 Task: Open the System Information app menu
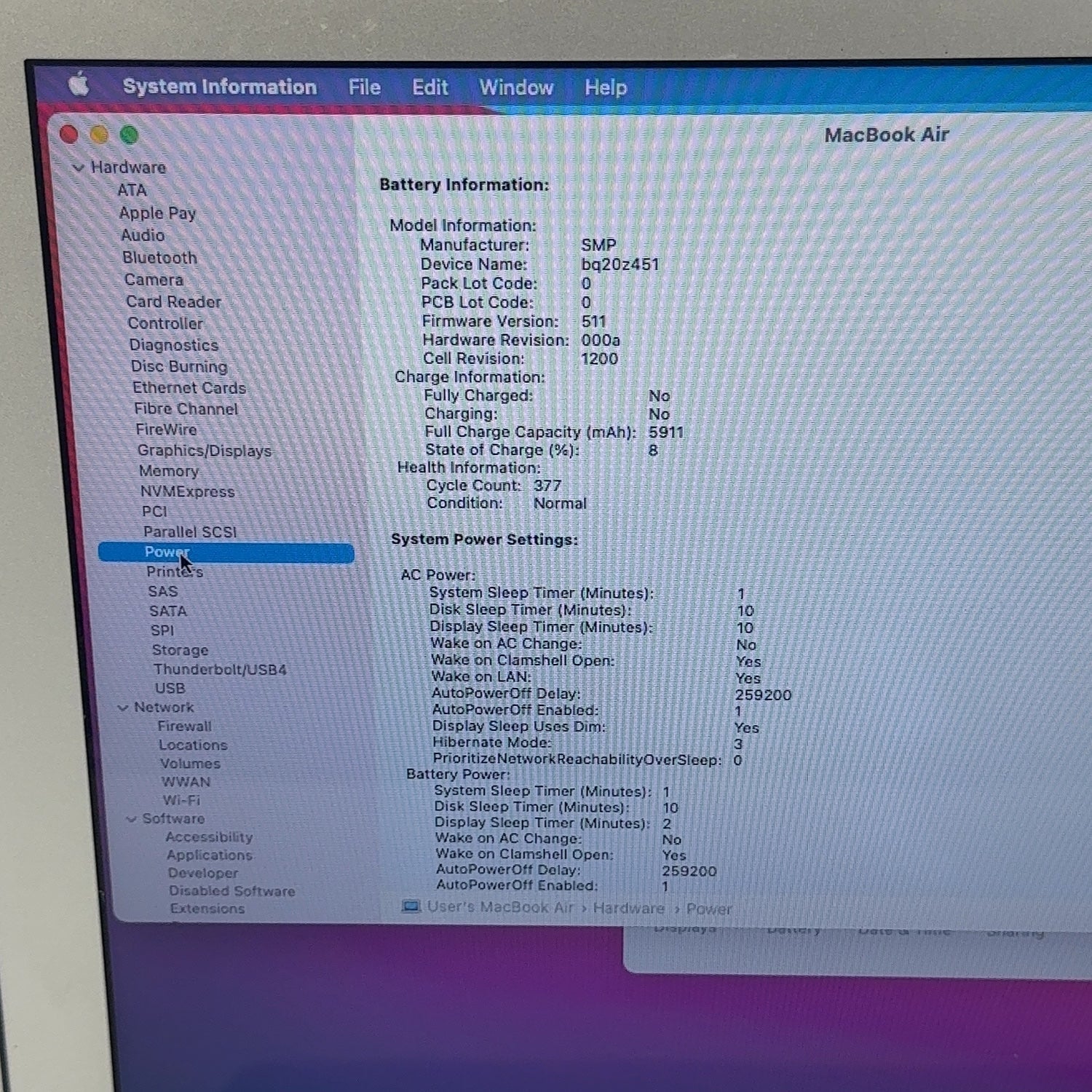(x=219, y=87)
